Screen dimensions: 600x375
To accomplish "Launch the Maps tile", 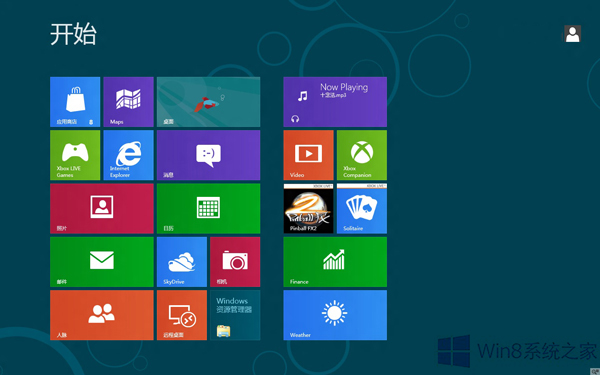I will [128, 102].
